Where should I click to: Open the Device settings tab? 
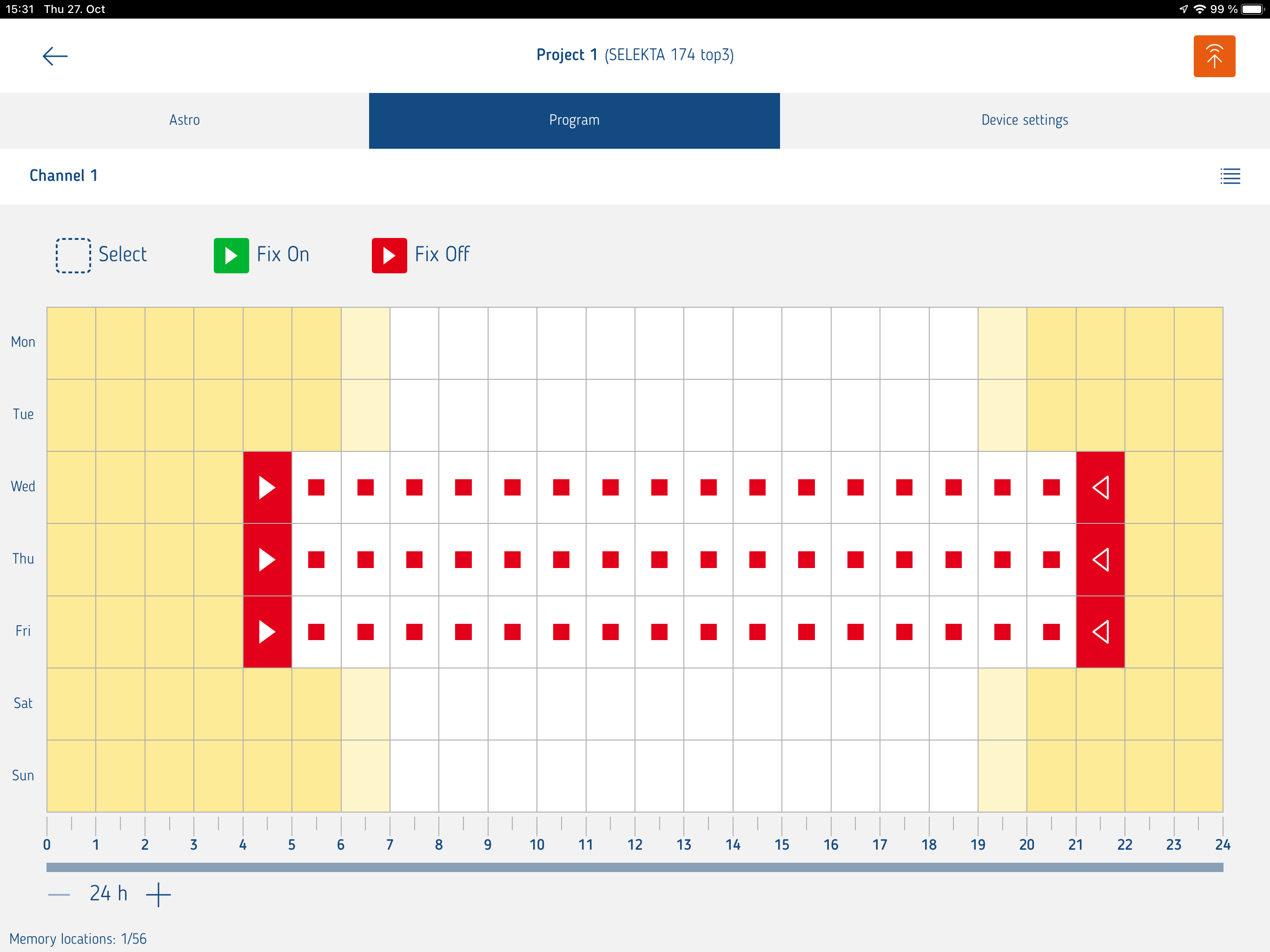tap(1024, 120)
